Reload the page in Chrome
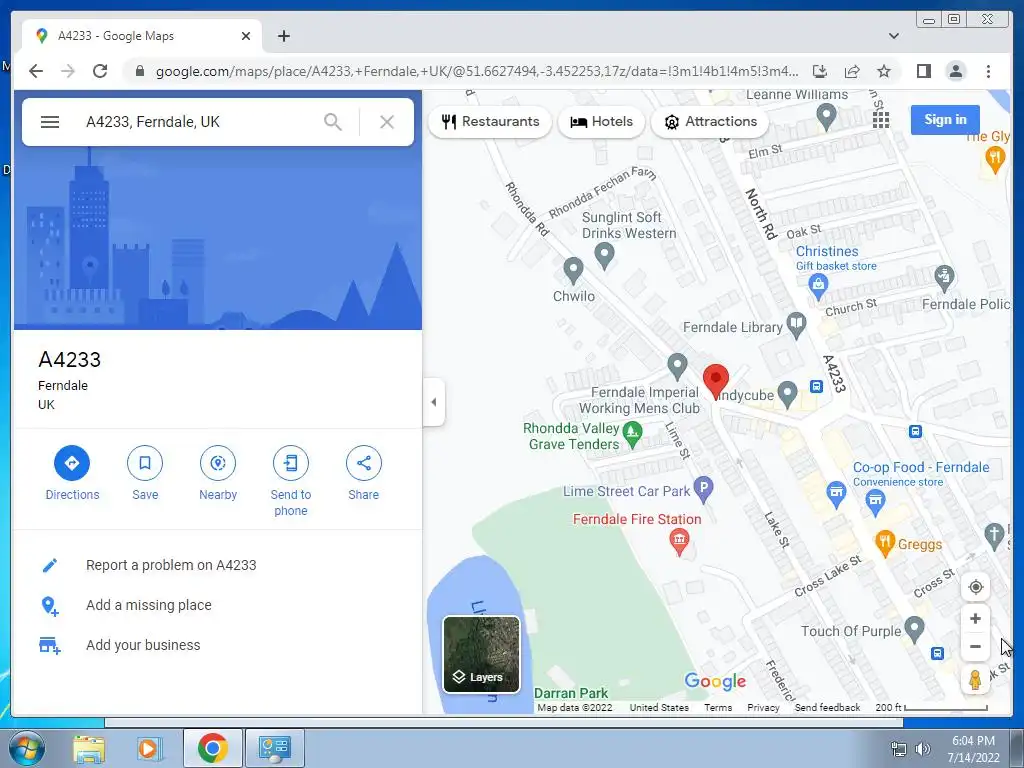 [100, 71]
